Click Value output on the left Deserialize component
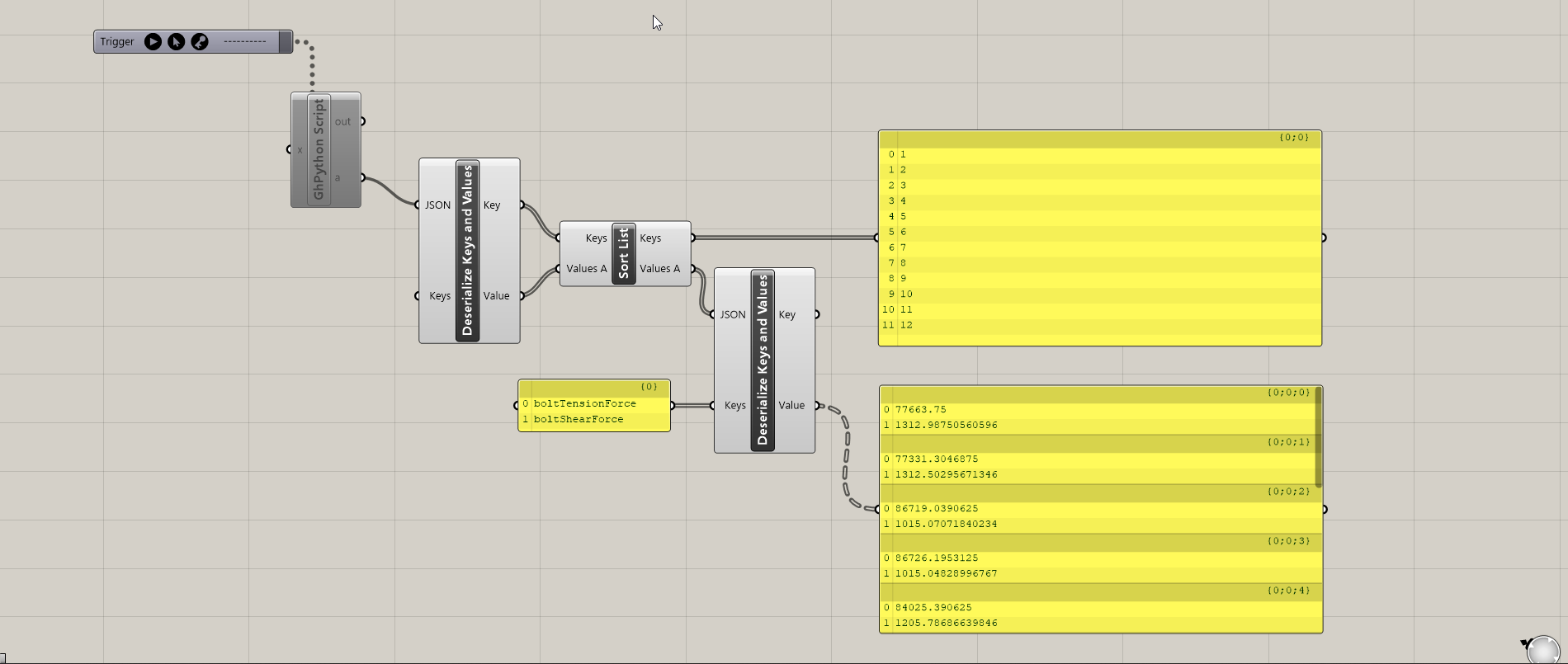1568x664 pixels. coord(496,295)
